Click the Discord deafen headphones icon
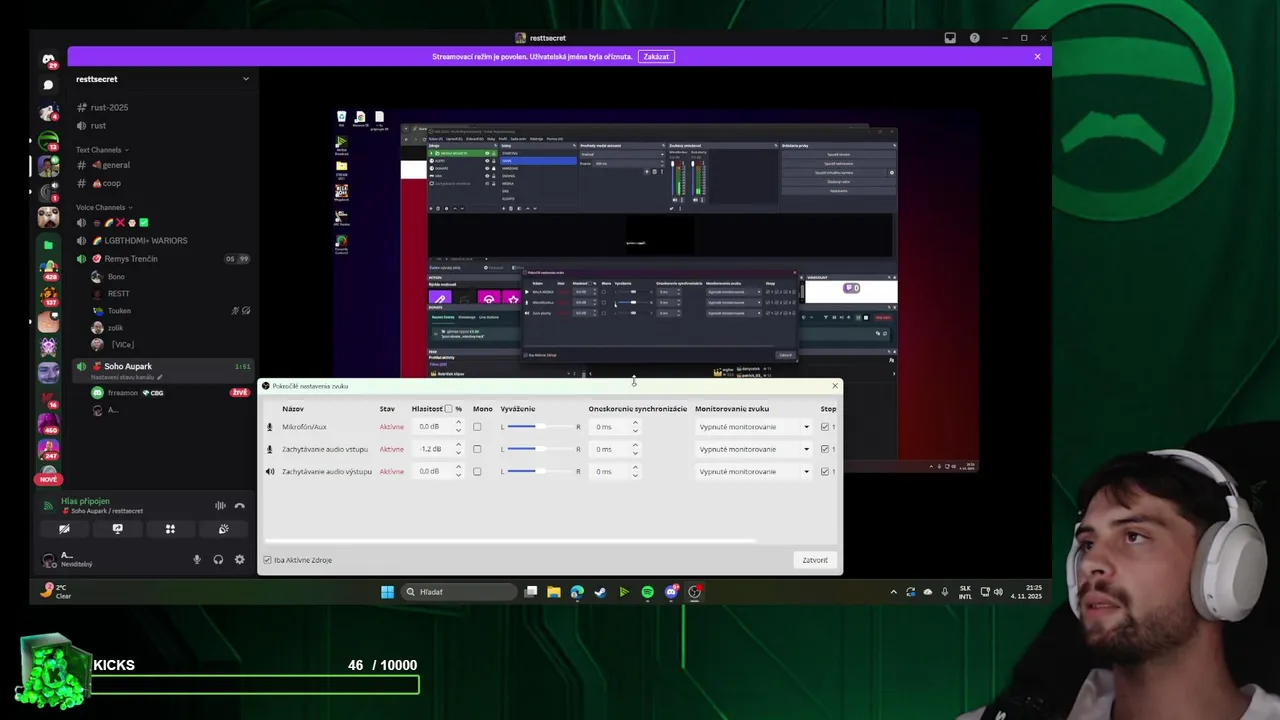 (x=218, y=559)
